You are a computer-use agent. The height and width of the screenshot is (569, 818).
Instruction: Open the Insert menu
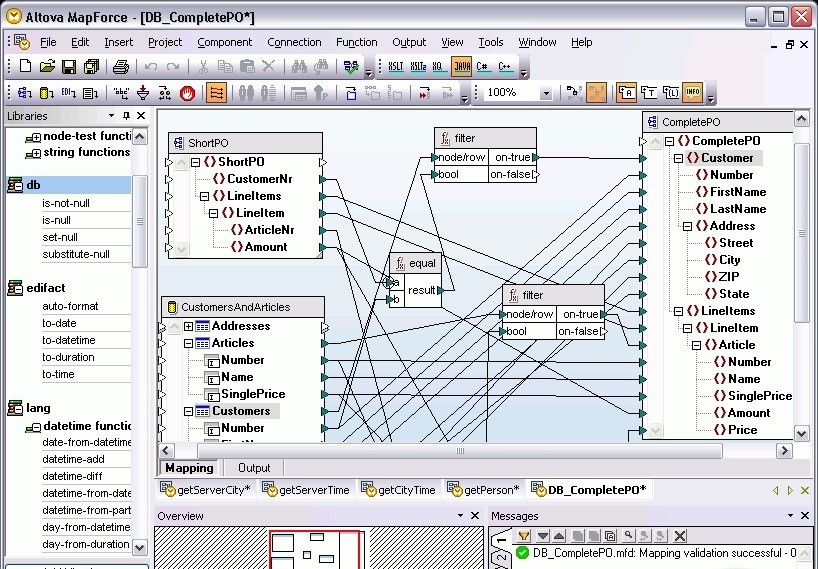[118, 42]
